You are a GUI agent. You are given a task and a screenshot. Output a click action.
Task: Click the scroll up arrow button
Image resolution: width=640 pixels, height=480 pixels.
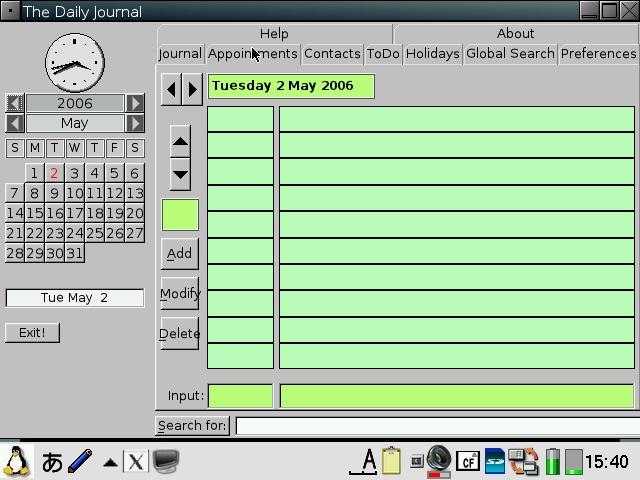tap(180, 141)
